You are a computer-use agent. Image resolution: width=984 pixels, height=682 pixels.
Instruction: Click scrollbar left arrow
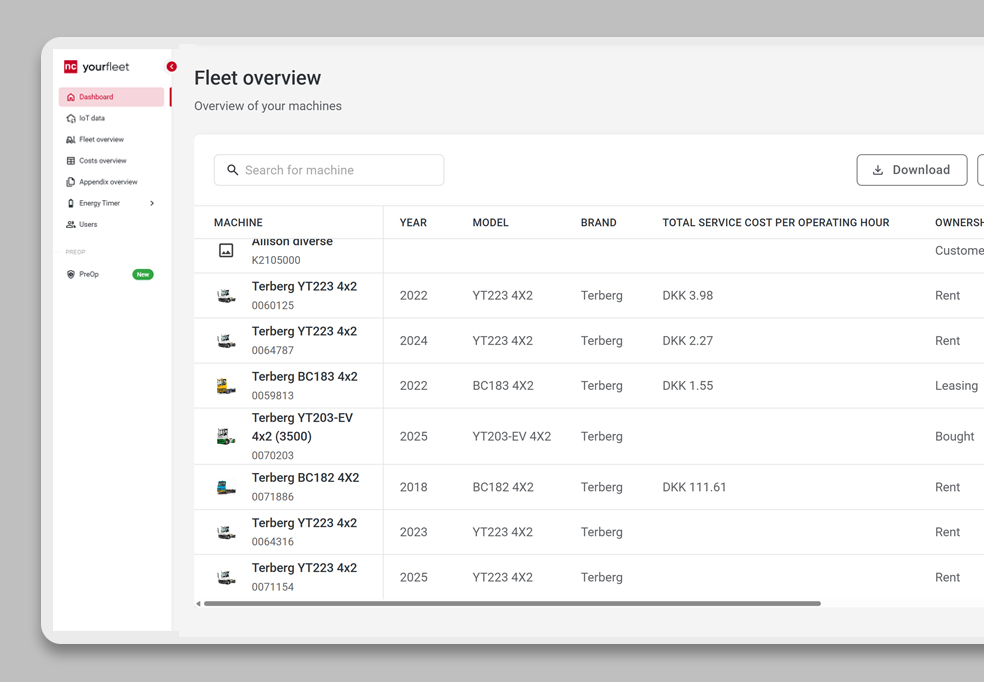point(198,604)
